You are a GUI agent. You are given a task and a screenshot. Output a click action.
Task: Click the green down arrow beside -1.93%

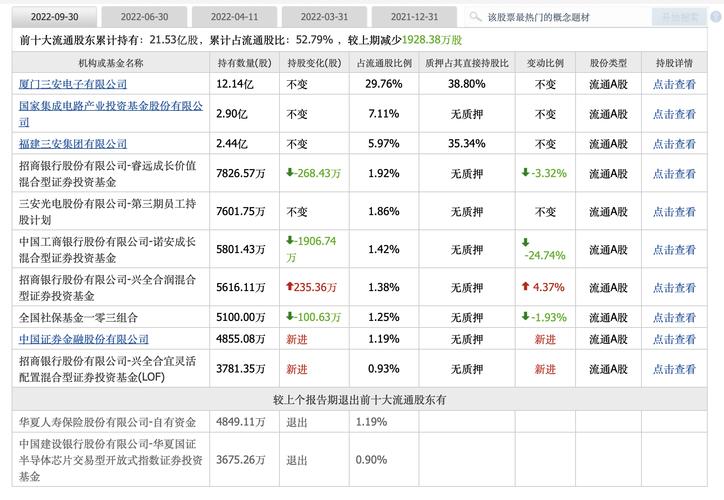click(525, 316)
